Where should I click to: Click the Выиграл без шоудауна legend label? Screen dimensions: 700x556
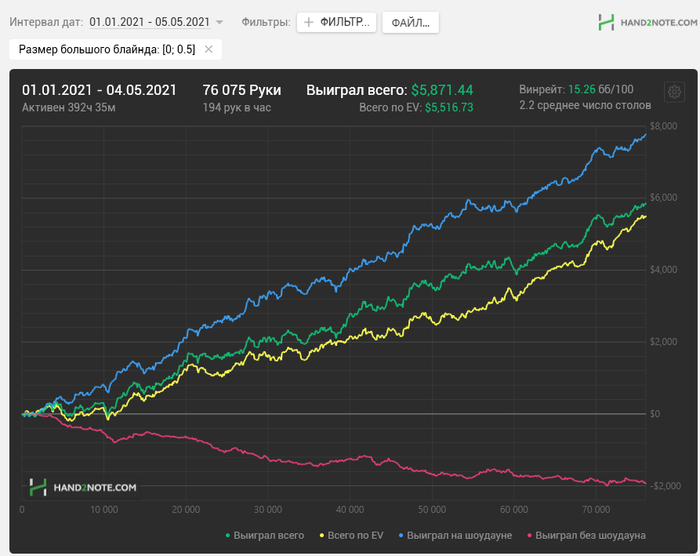(x=591, y=535)
